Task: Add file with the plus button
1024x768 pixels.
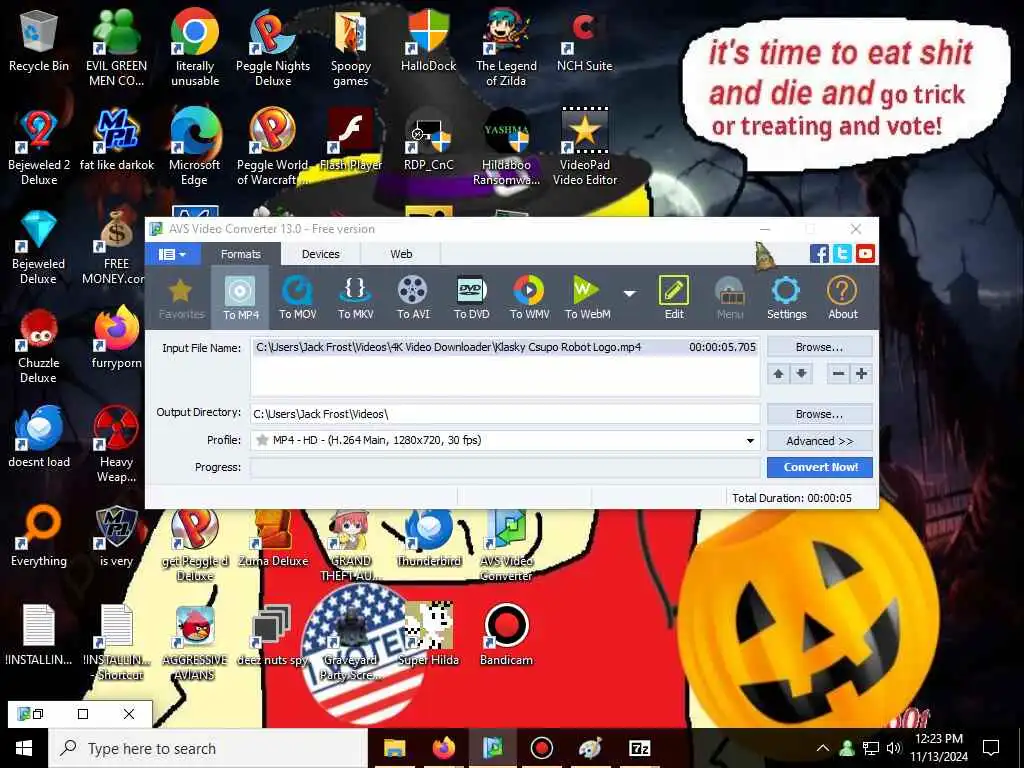Action: point(861,374)
